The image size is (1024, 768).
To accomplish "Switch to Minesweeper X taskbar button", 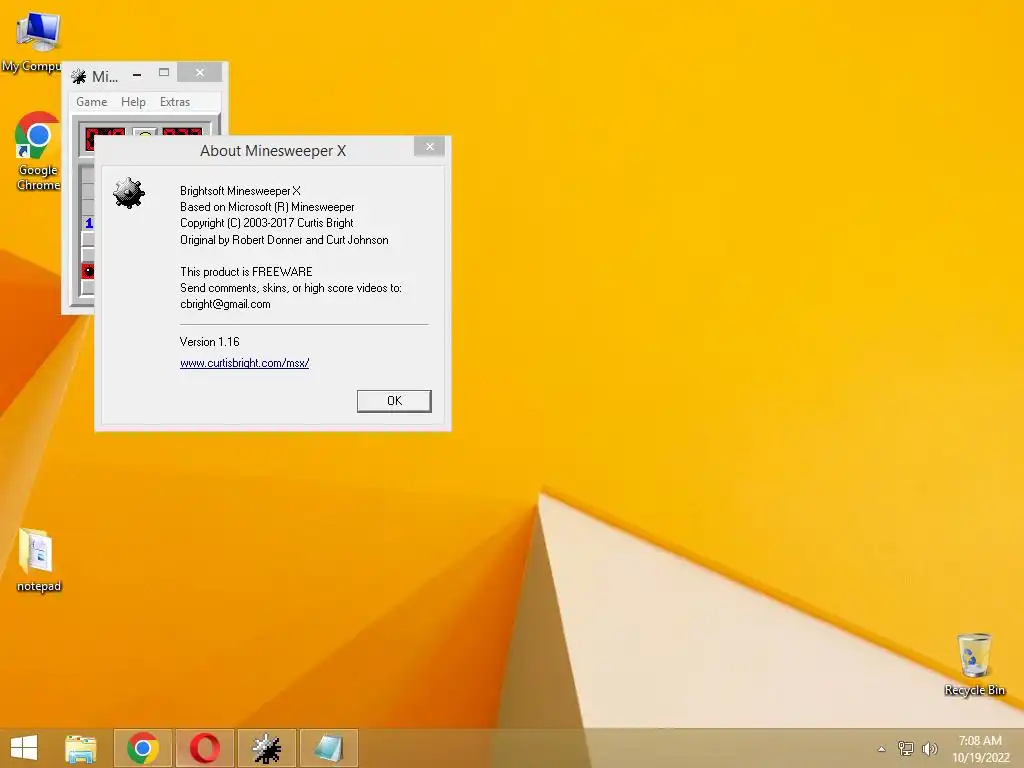I will tap(267, 748).
